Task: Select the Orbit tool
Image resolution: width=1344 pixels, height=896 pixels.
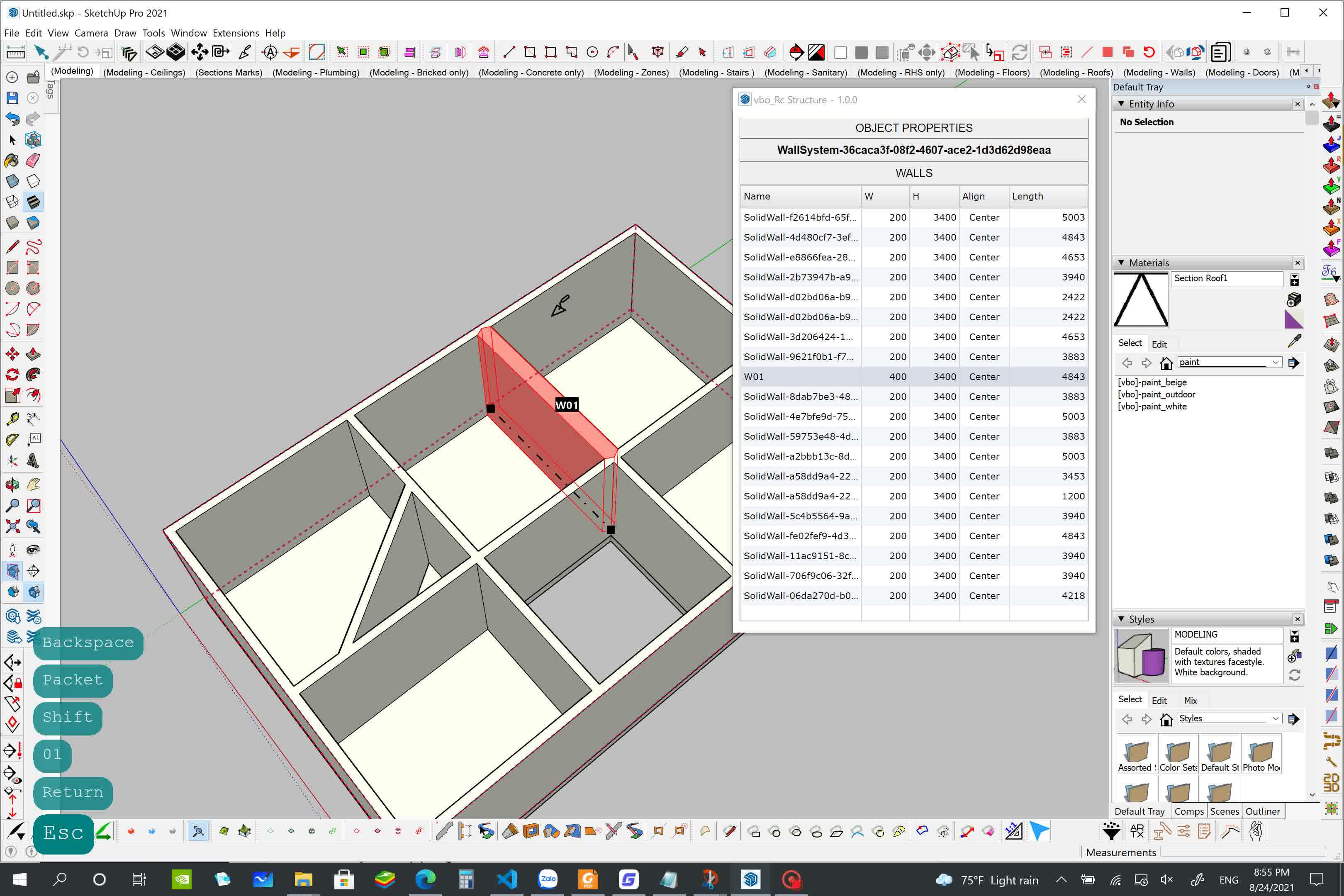Action: [12, 485]
